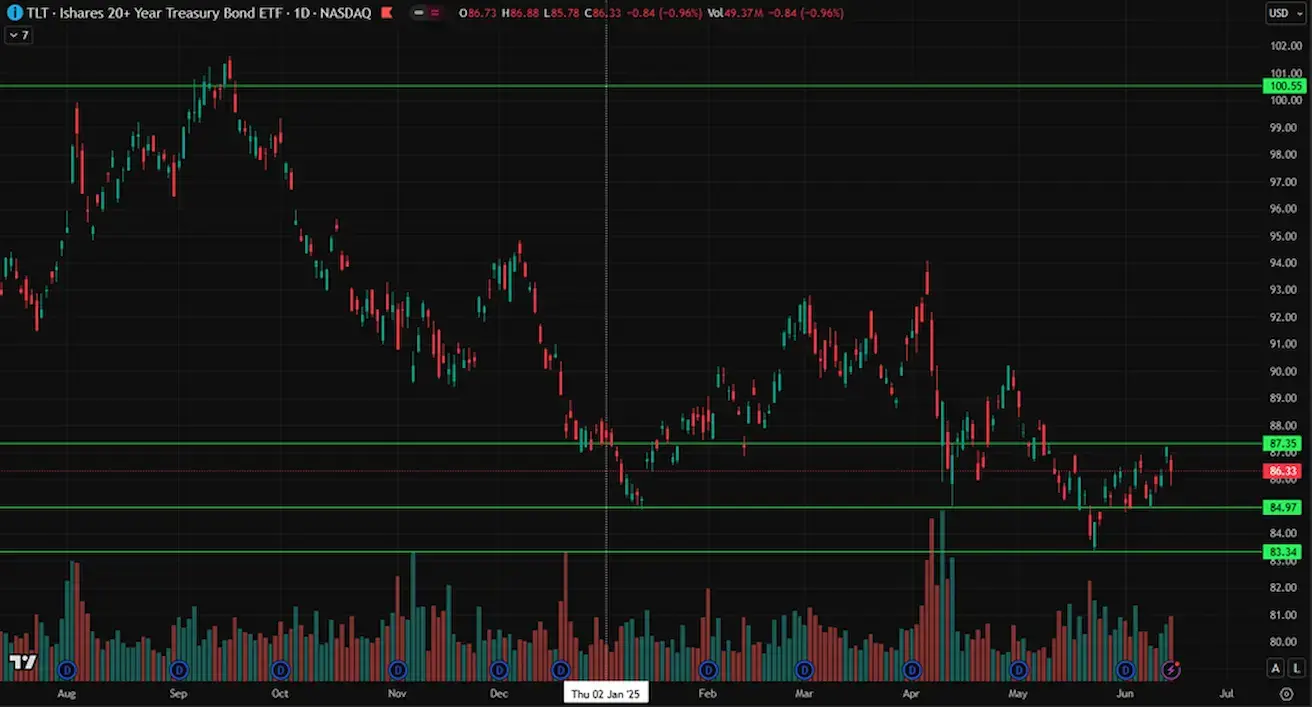The width and height of the screenshot is (1312, 707).
Task: Open the dividend marker above Nov
Action: tap(397, 669)
